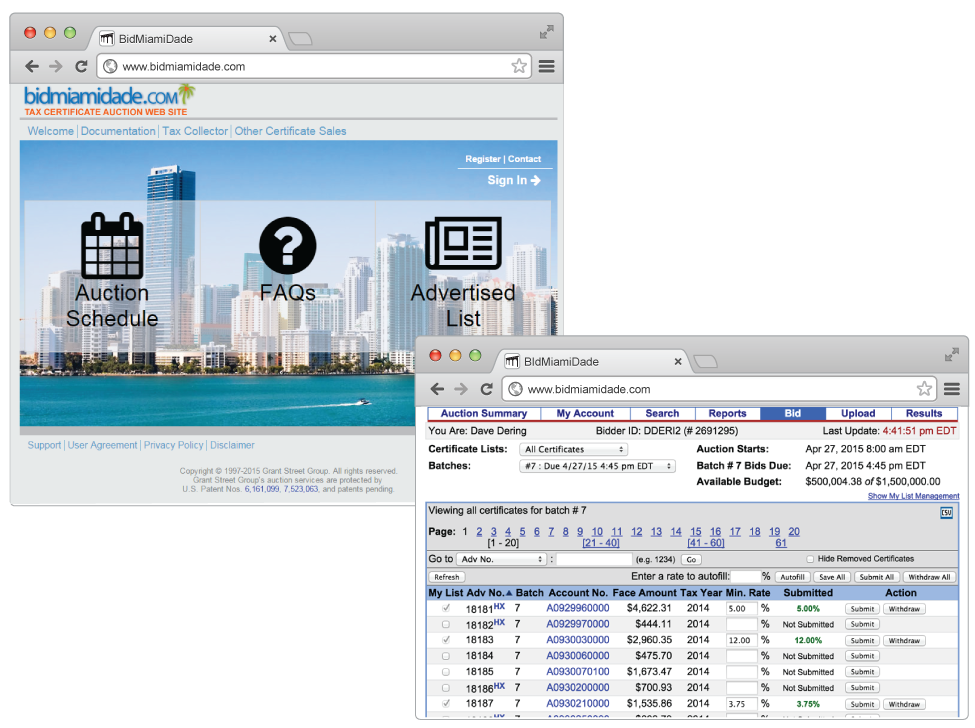This screenshot has width=975, height=728.
Task: Close BidMiamiDade tab in back window
Action: tap(272, 39)
